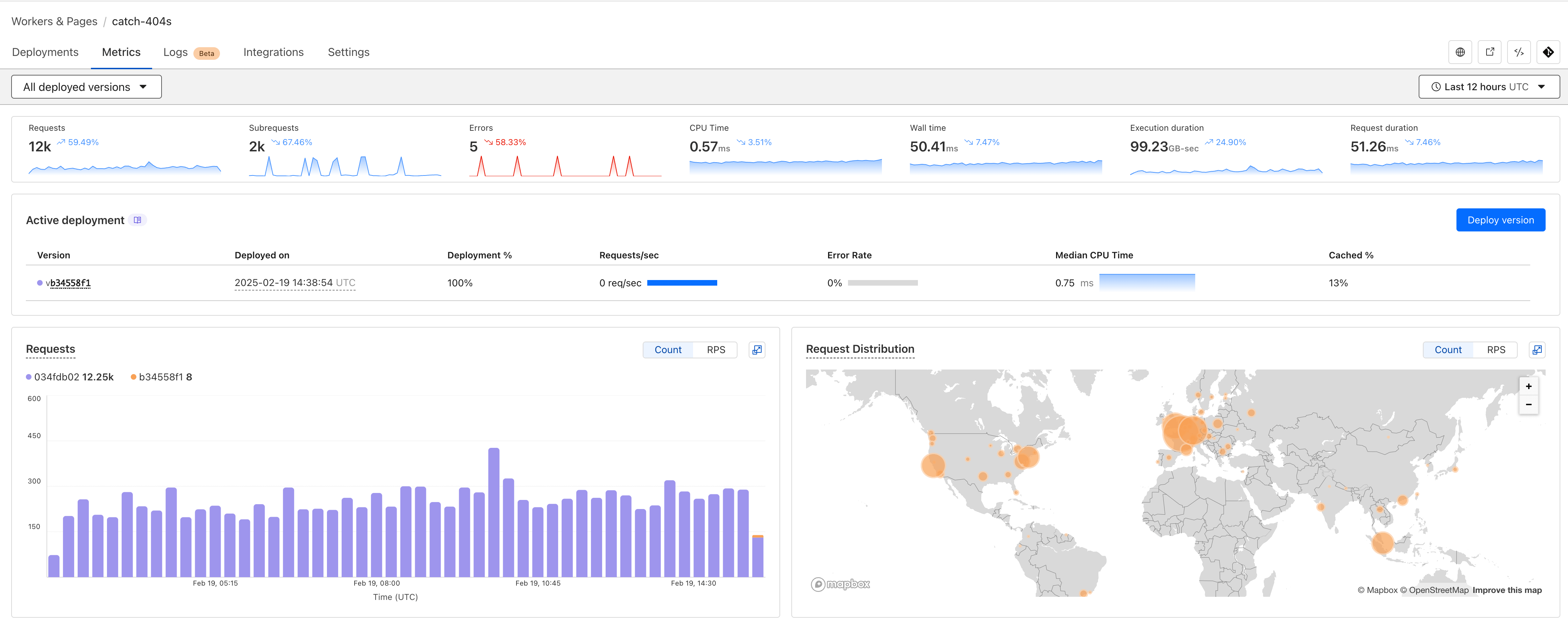This screenshot has height=623, width=1568.
Task: Switch the Requests chart to RPS view
Action: [716, 350]
